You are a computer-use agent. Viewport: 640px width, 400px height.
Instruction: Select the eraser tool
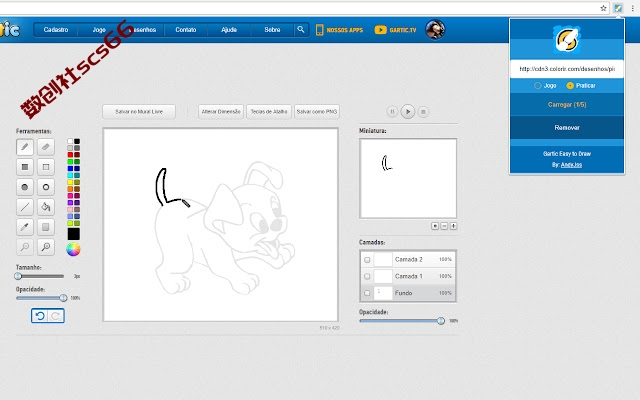coord(46,147)
